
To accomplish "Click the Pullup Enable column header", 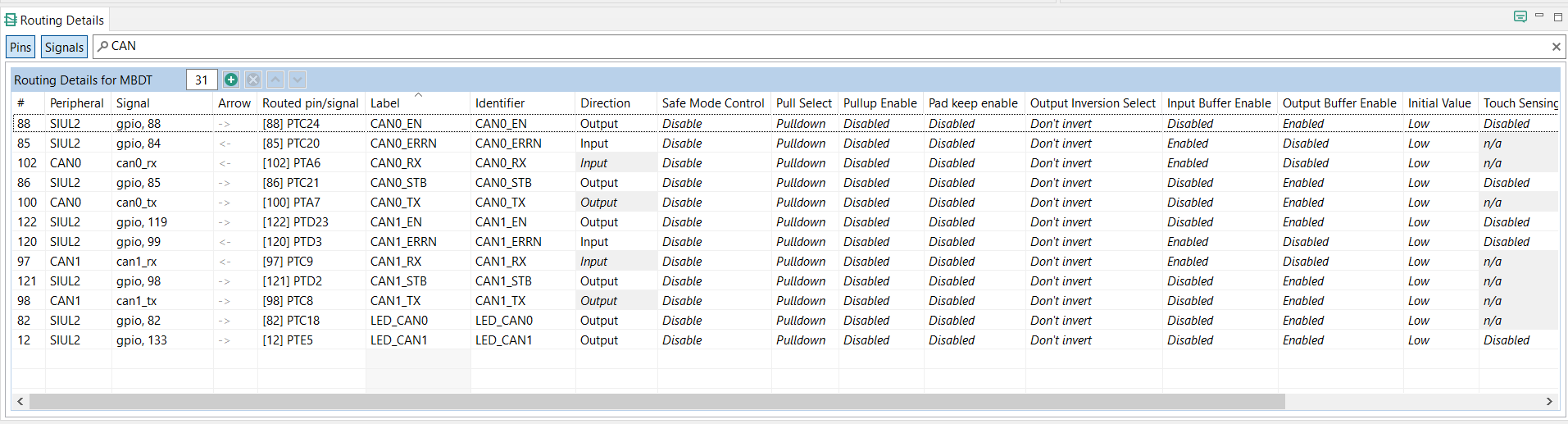I will (x=880, y=103).
